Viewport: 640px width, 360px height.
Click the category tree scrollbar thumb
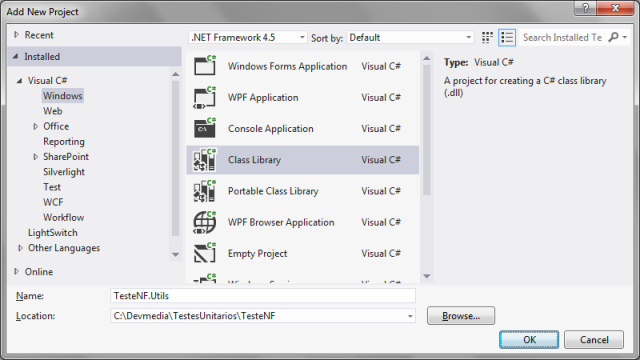pos(176,158)
